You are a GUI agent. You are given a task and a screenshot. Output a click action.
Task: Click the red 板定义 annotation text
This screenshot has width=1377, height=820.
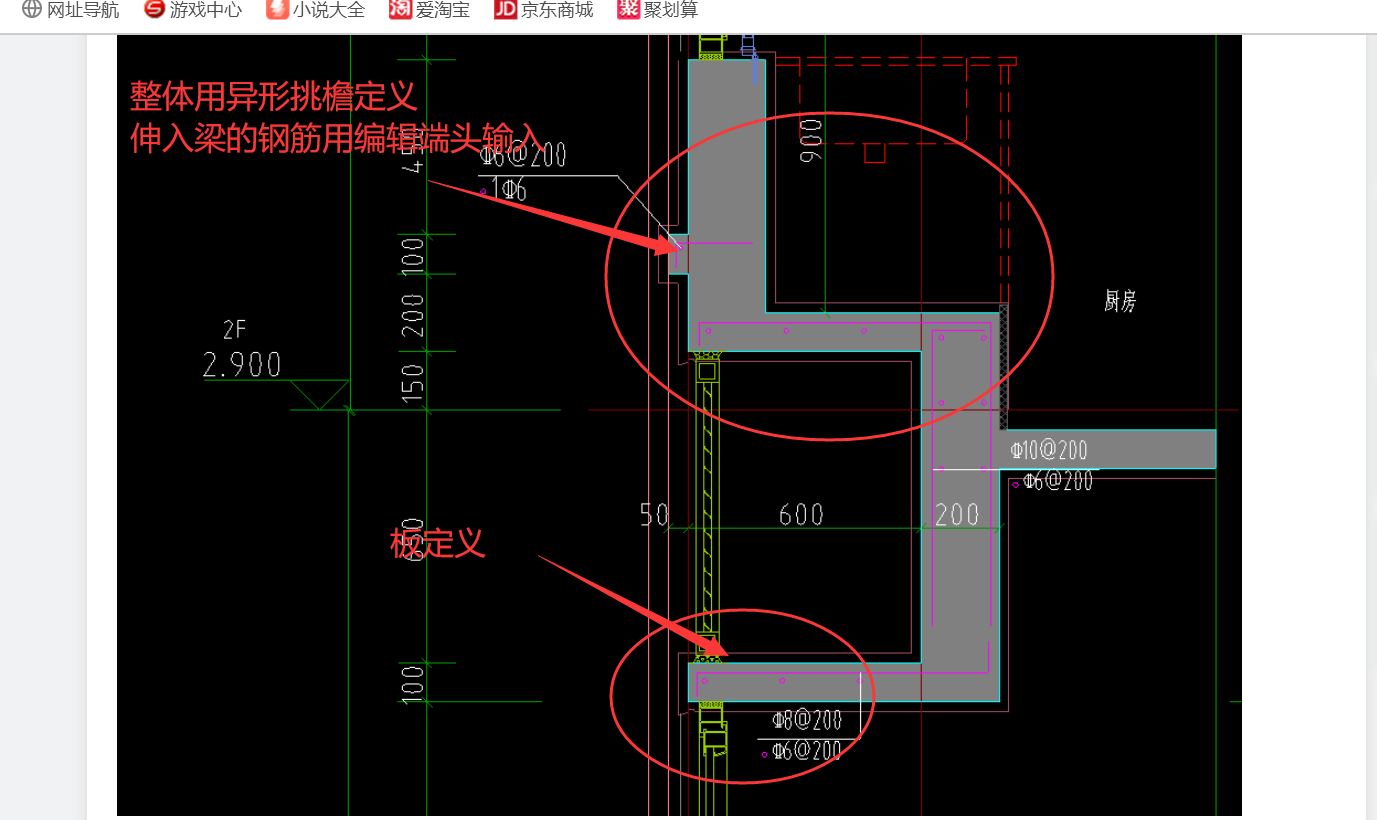click(437, 544)
